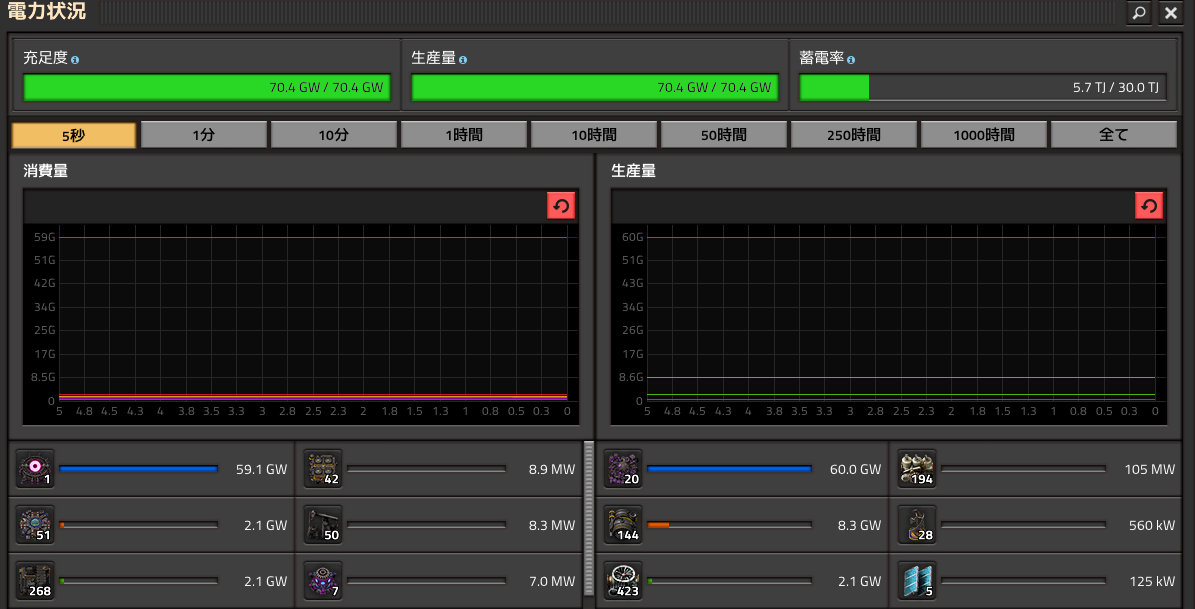
Task: Show info tooltip icon beside top 生産量
Action: click(x=463, y=59)
